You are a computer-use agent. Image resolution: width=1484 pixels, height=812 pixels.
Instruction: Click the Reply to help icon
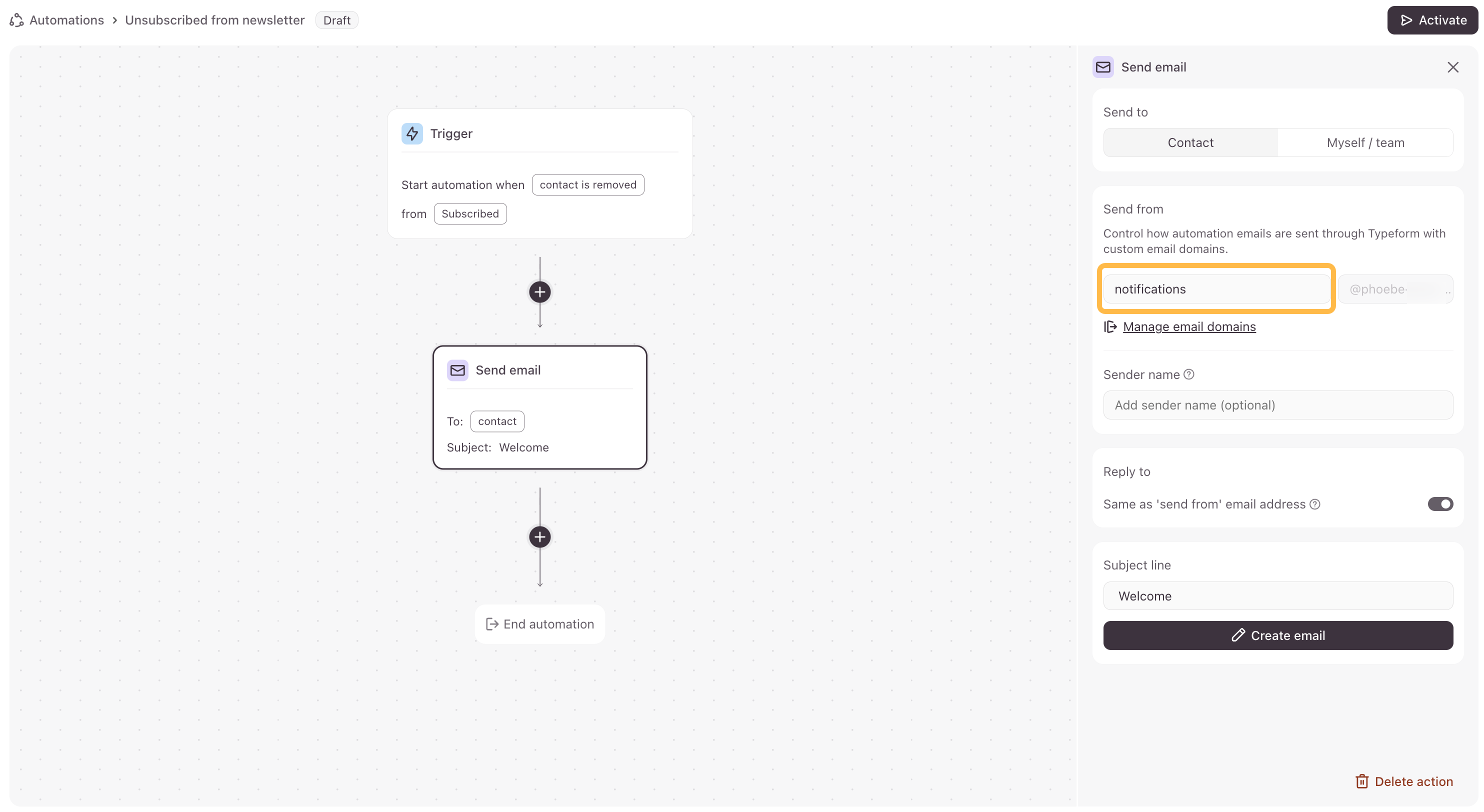(x=1314, y=504)
